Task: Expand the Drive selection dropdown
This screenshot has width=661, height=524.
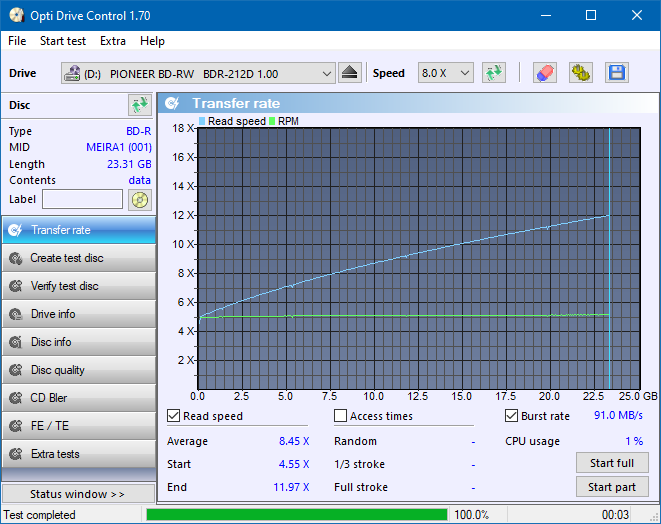Action: coord(327,74)
